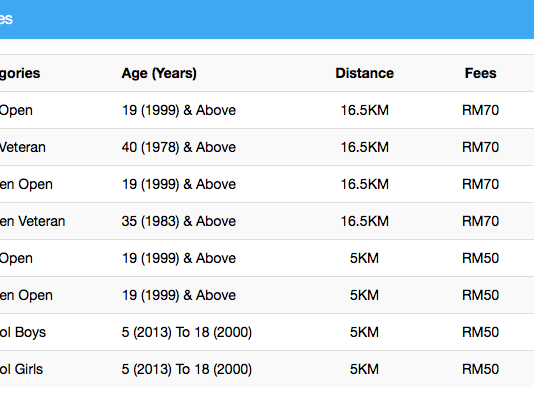Click 16.5KM distance in Women Veteran row

click(x=364, y=221)
